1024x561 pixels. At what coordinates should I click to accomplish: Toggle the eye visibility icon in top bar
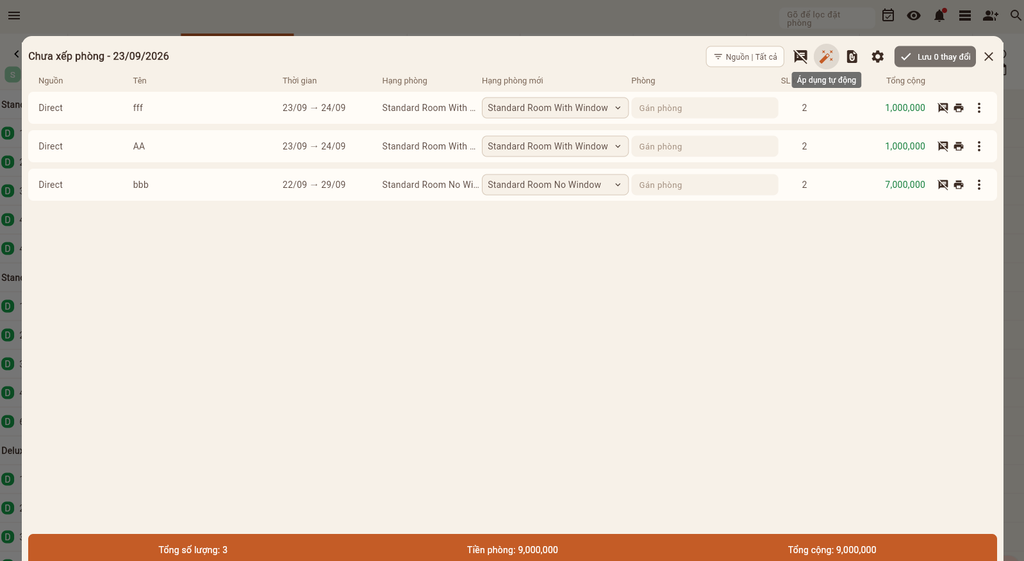914,16
